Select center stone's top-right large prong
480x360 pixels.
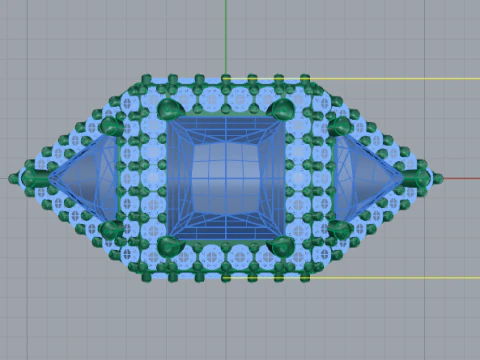point(281,109)
